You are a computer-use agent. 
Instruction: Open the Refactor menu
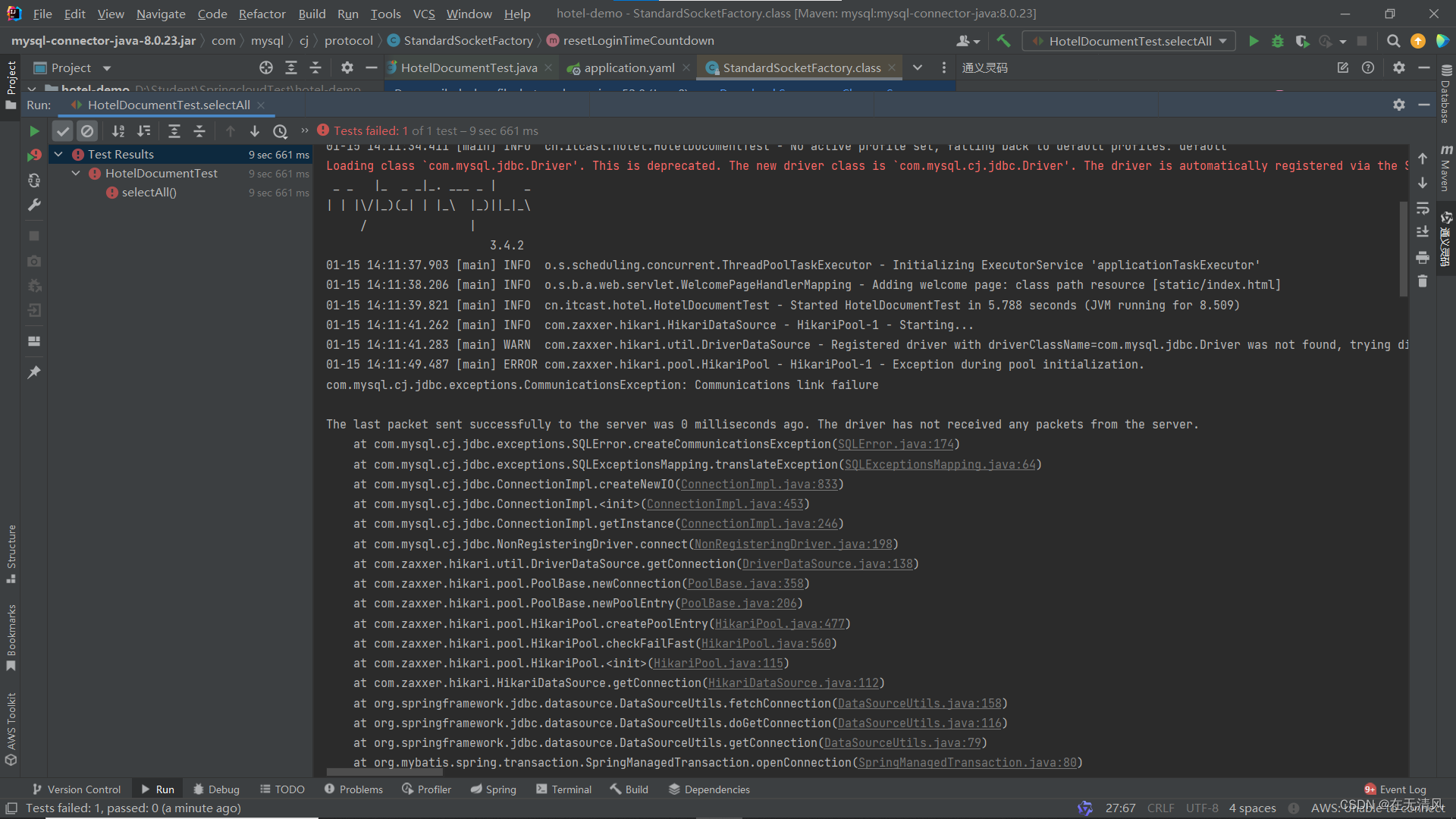pyautogui.click(x=262, y=14)
